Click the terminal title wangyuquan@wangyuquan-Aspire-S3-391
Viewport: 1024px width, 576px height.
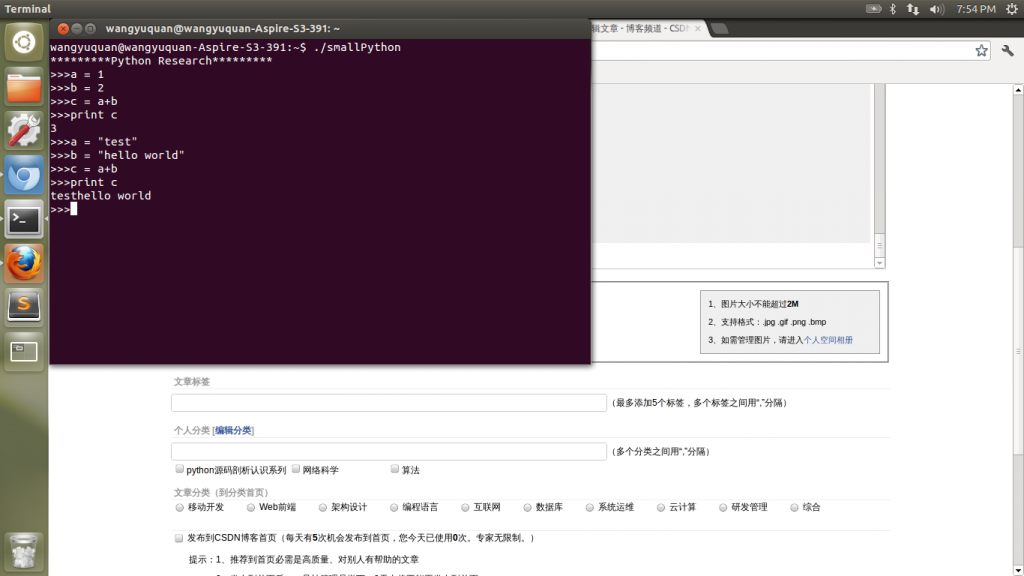223,29
